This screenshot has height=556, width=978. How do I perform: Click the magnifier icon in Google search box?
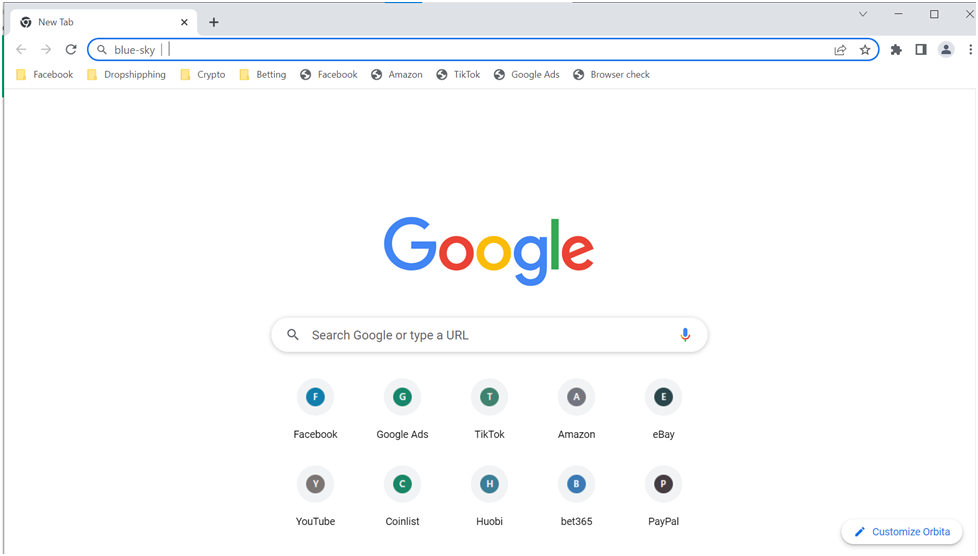[293, 335]
